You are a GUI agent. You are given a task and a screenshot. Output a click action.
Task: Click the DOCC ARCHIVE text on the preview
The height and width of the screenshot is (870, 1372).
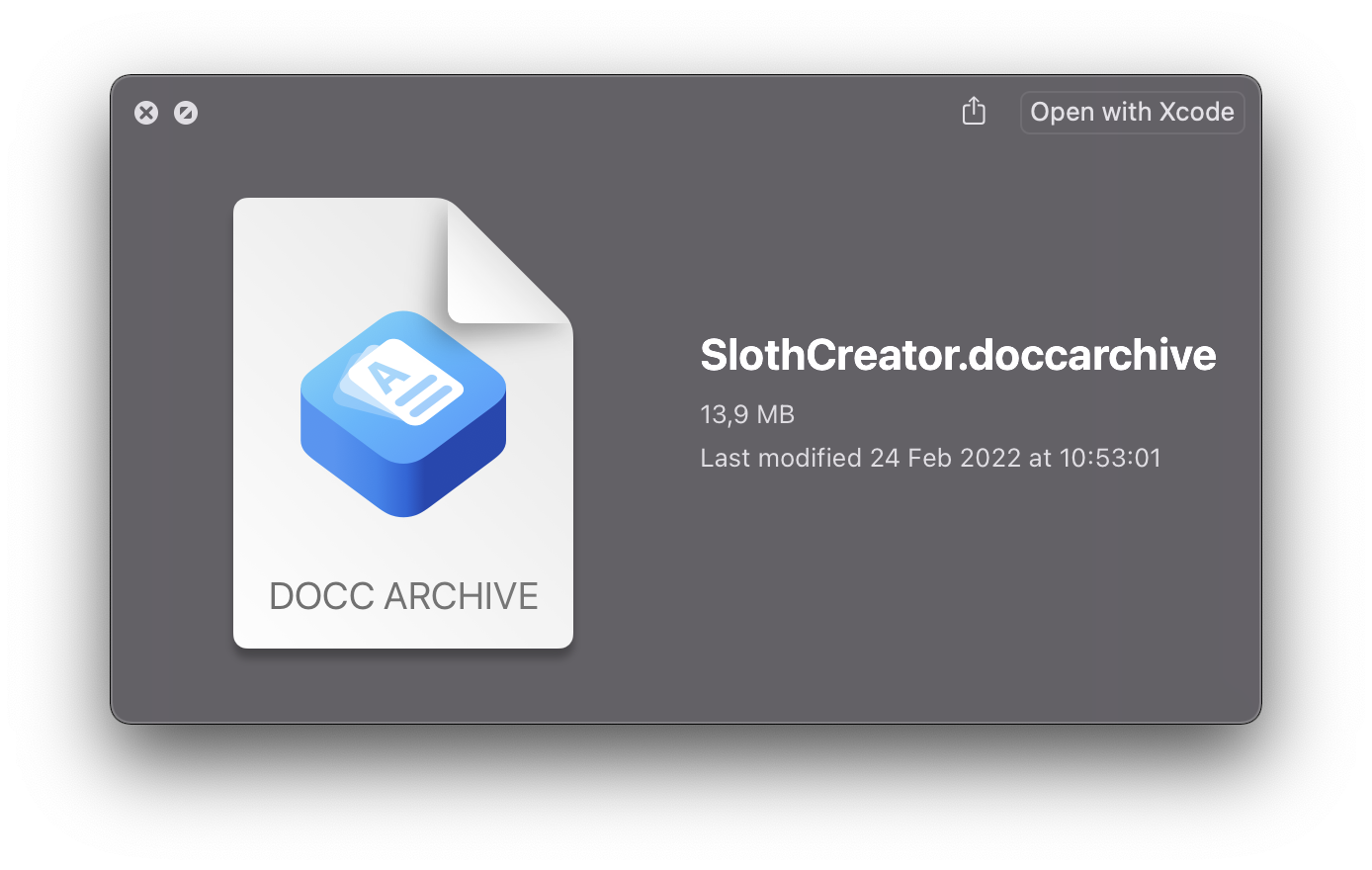point(403,595)
